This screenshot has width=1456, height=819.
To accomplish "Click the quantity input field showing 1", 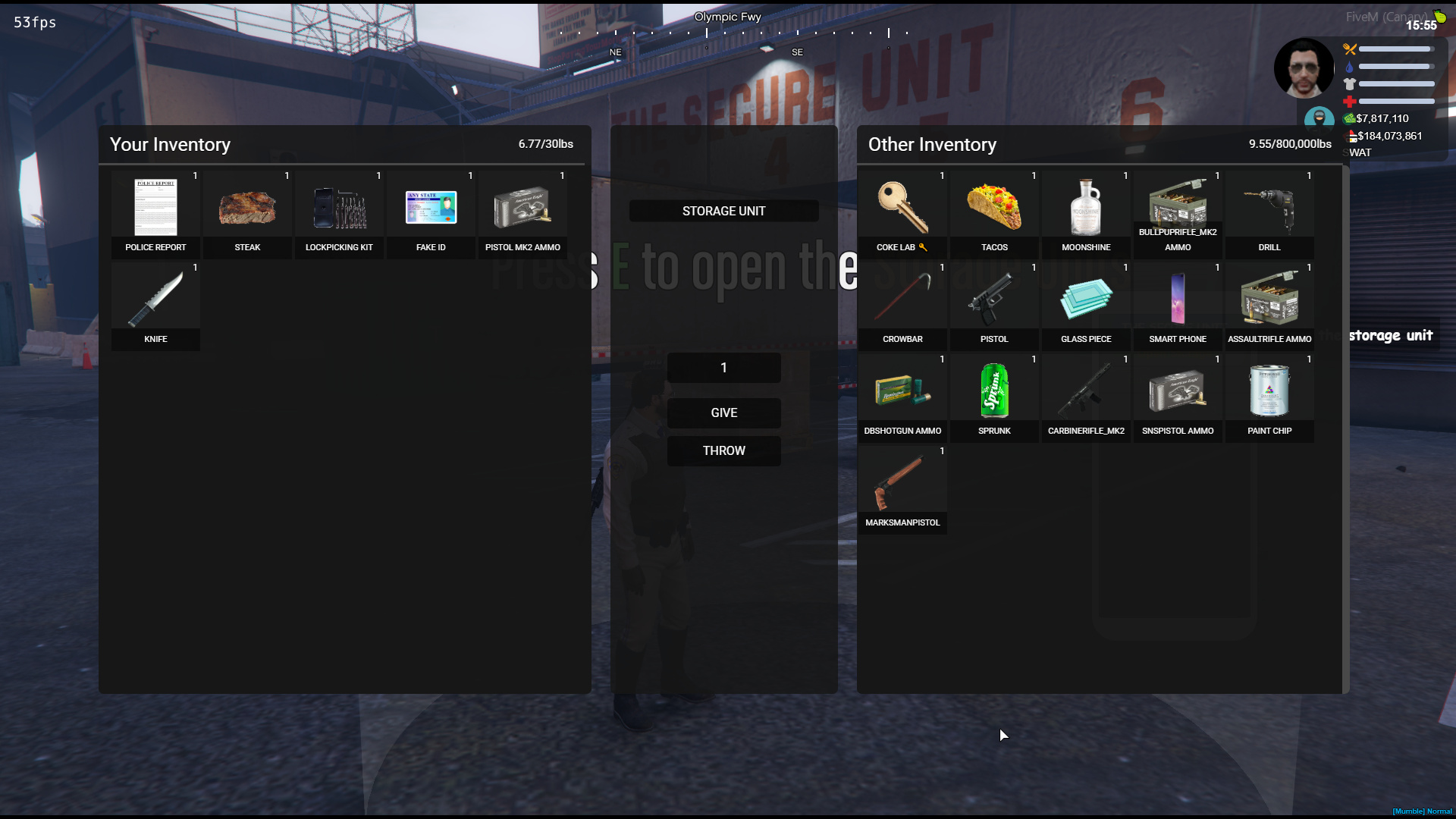I will pos(724,367).
